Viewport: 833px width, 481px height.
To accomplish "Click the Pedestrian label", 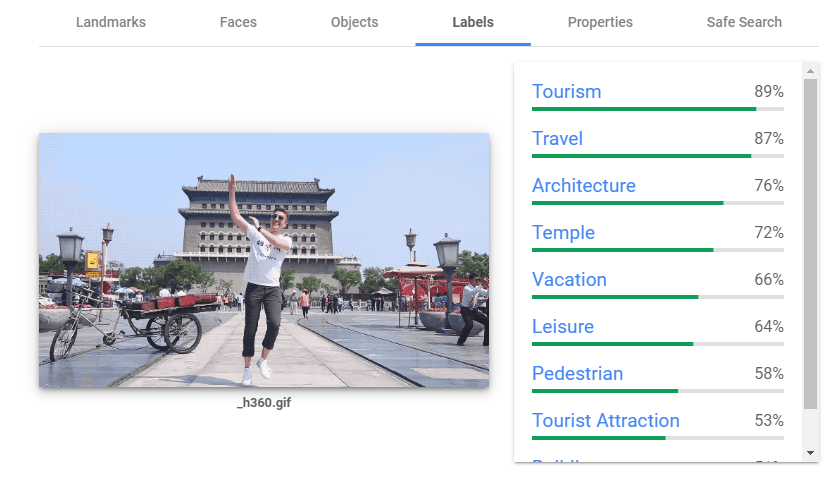I will (x=577, y=374).
